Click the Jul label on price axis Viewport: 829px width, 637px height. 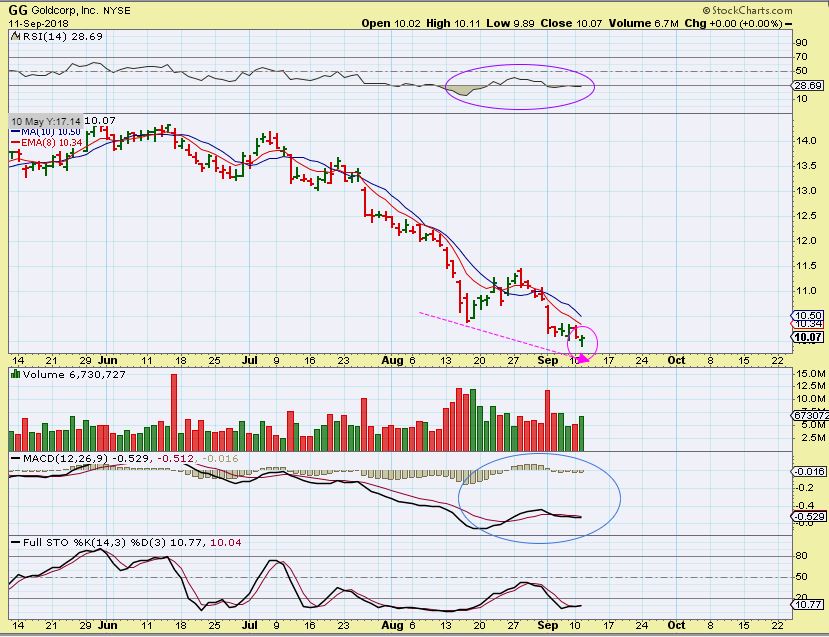coord(250,360)
